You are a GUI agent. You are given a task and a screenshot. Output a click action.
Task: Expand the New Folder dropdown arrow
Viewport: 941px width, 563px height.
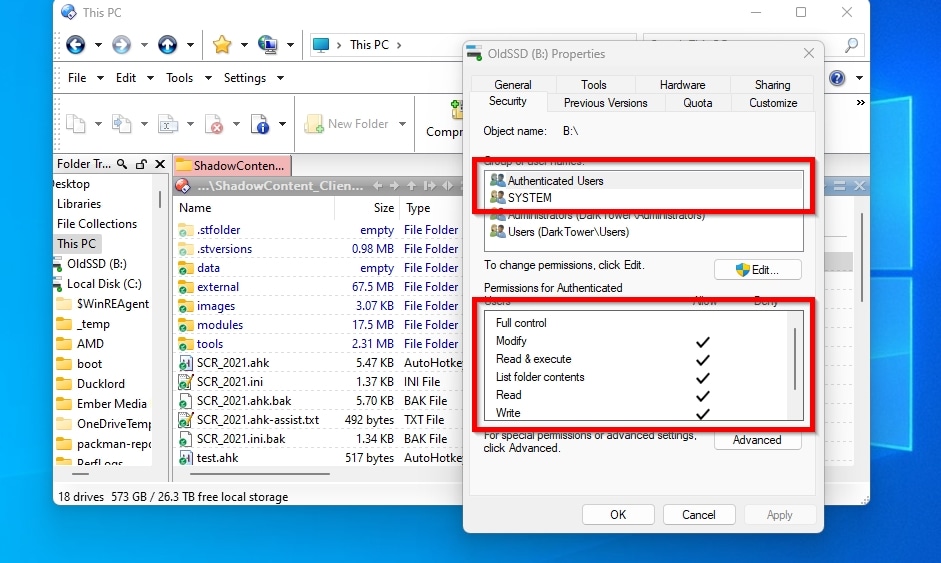coord(402,124)
